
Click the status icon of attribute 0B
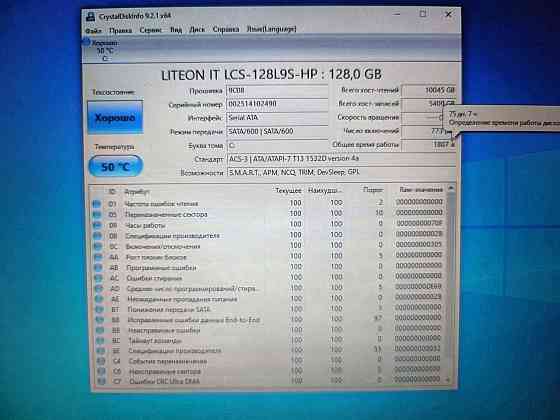pos(98,236)
